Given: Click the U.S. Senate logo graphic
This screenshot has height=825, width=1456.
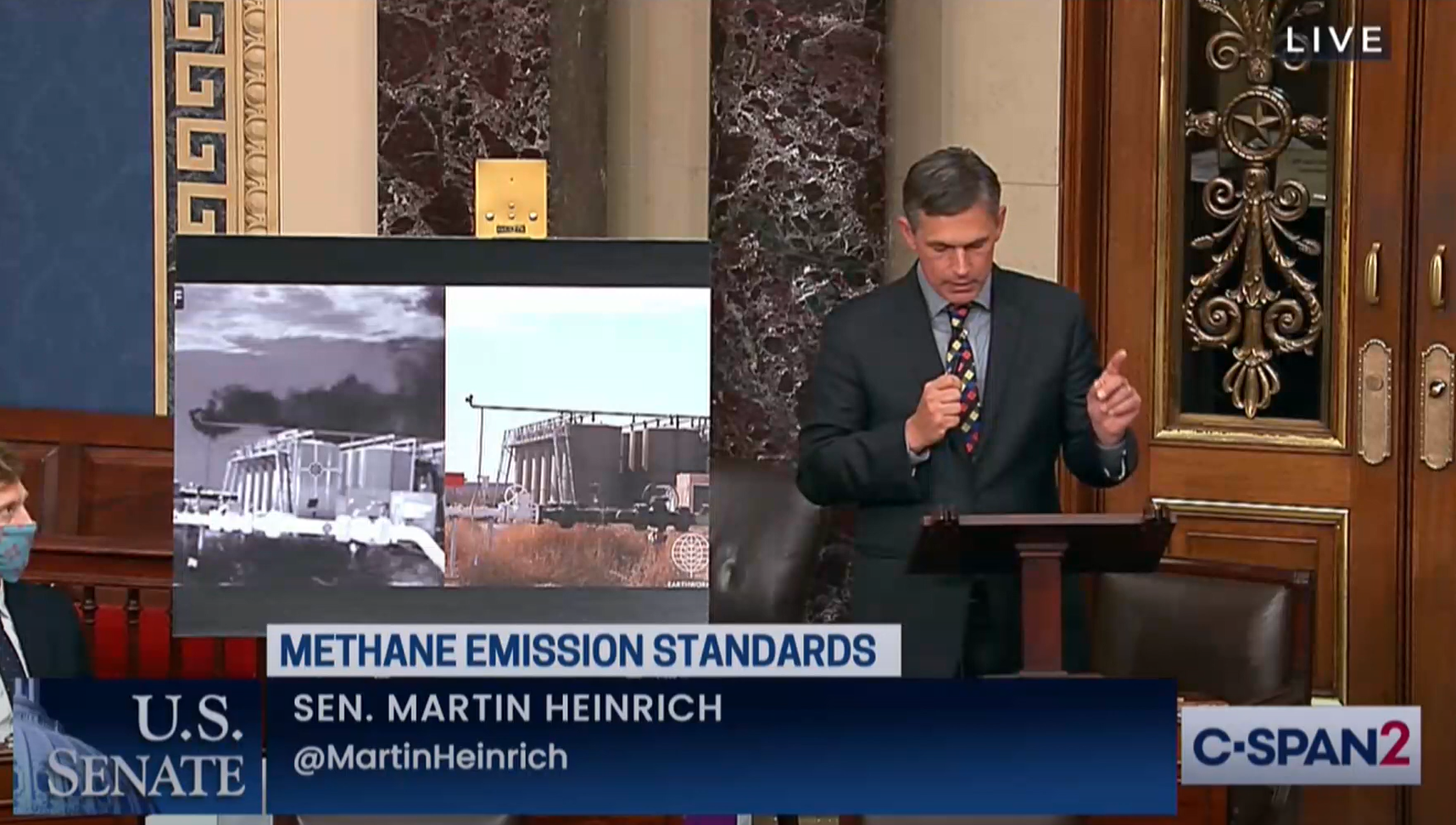Looking at the screenshot, I should coord(138,746).
